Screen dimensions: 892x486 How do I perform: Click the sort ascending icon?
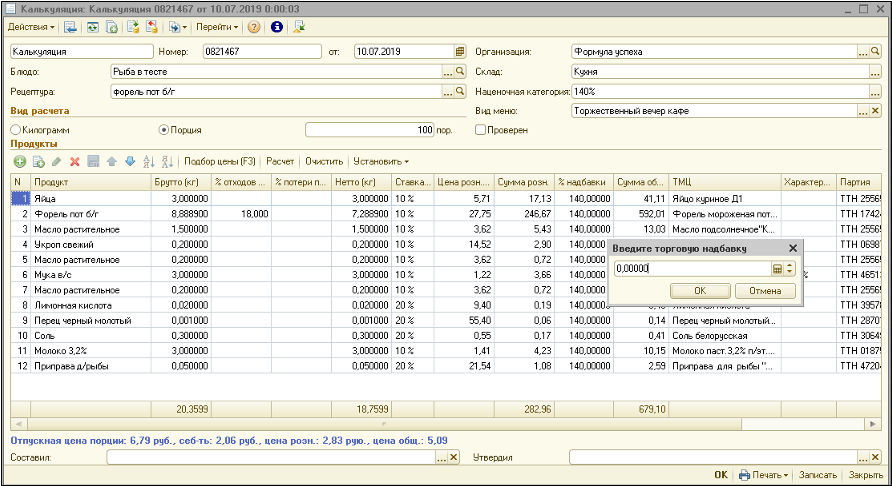click(x=149, y=161)
